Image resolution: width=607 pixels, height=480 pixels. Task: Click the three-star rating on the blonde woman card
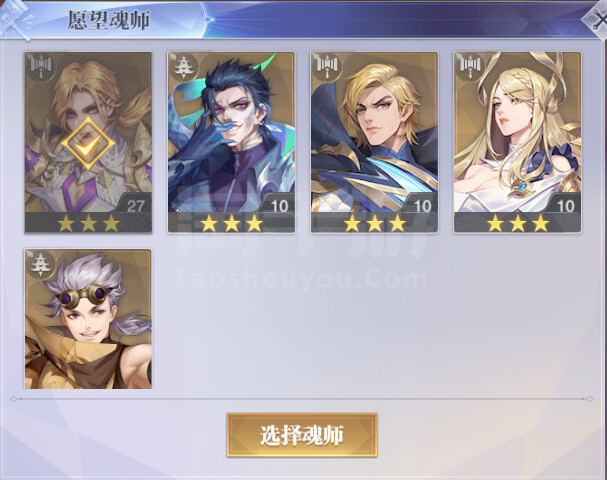pos(518,223)
